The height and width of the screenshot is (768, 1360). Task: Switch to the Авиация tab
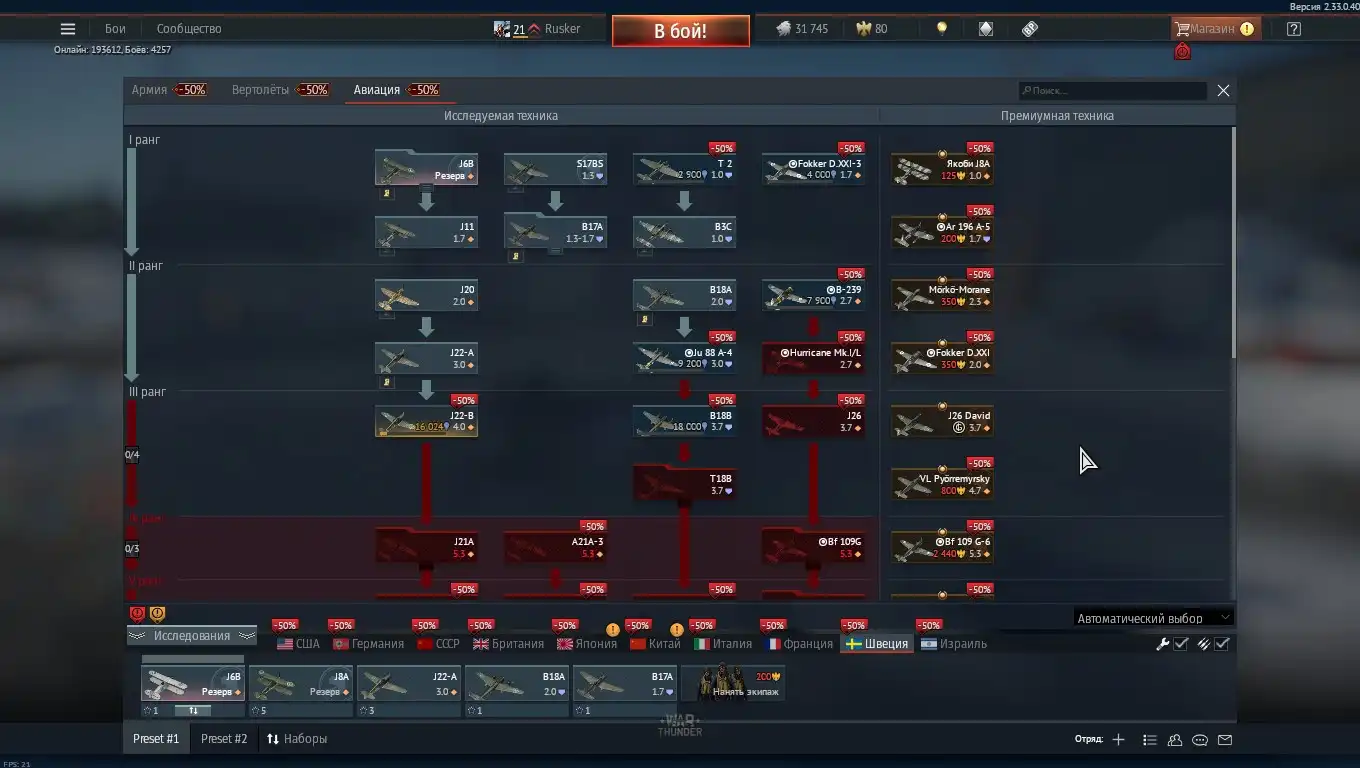(376, 90)
